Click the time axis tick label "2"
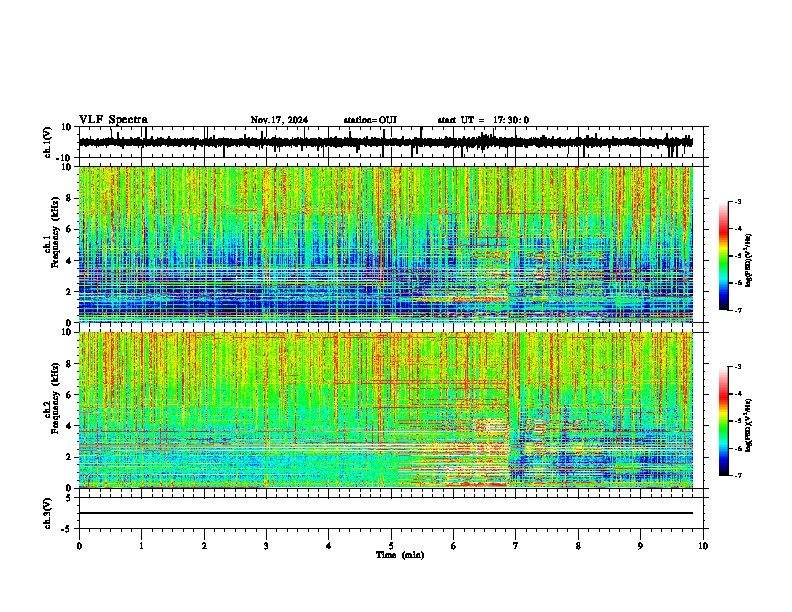Screen dimensions: 792x612 click(204, 546)
